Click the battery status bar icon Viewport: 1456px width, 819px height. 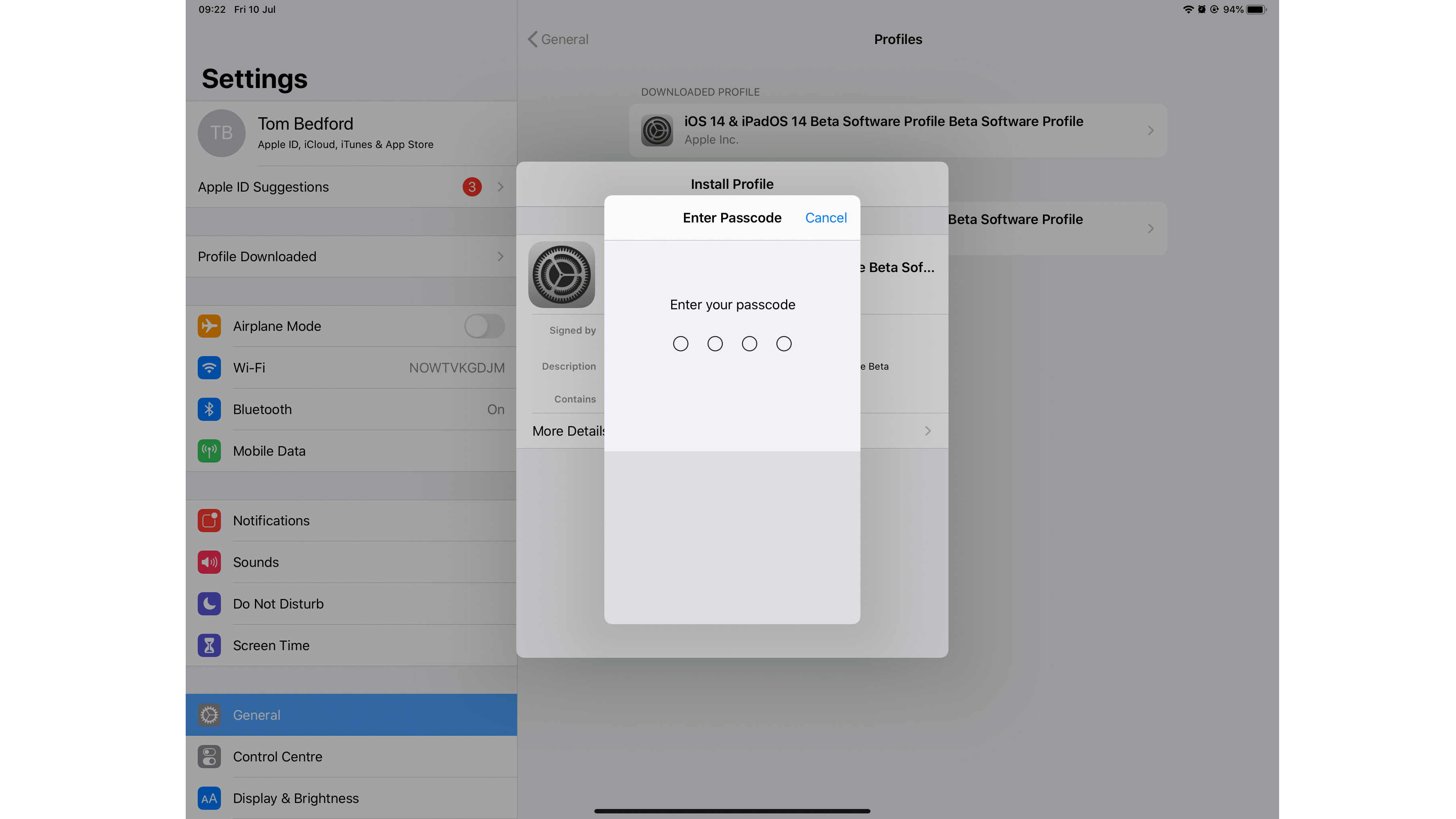tap(1256, 9)
